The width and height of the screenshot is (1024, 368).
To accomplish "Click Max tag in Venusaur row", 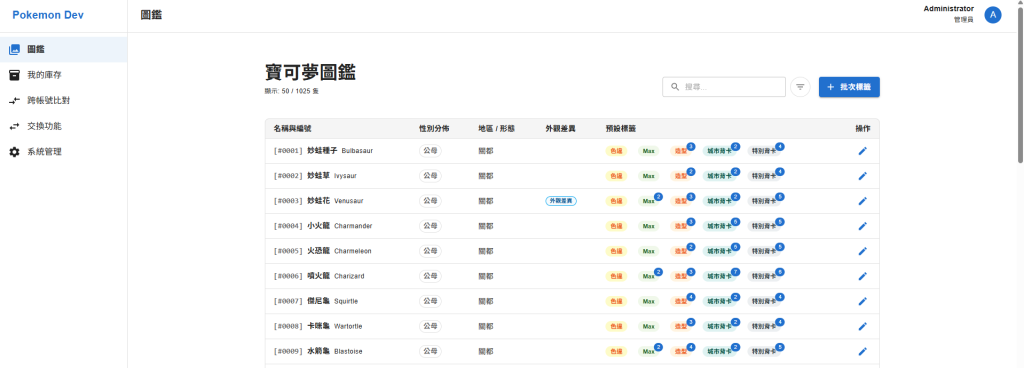I will pos(648,201).
